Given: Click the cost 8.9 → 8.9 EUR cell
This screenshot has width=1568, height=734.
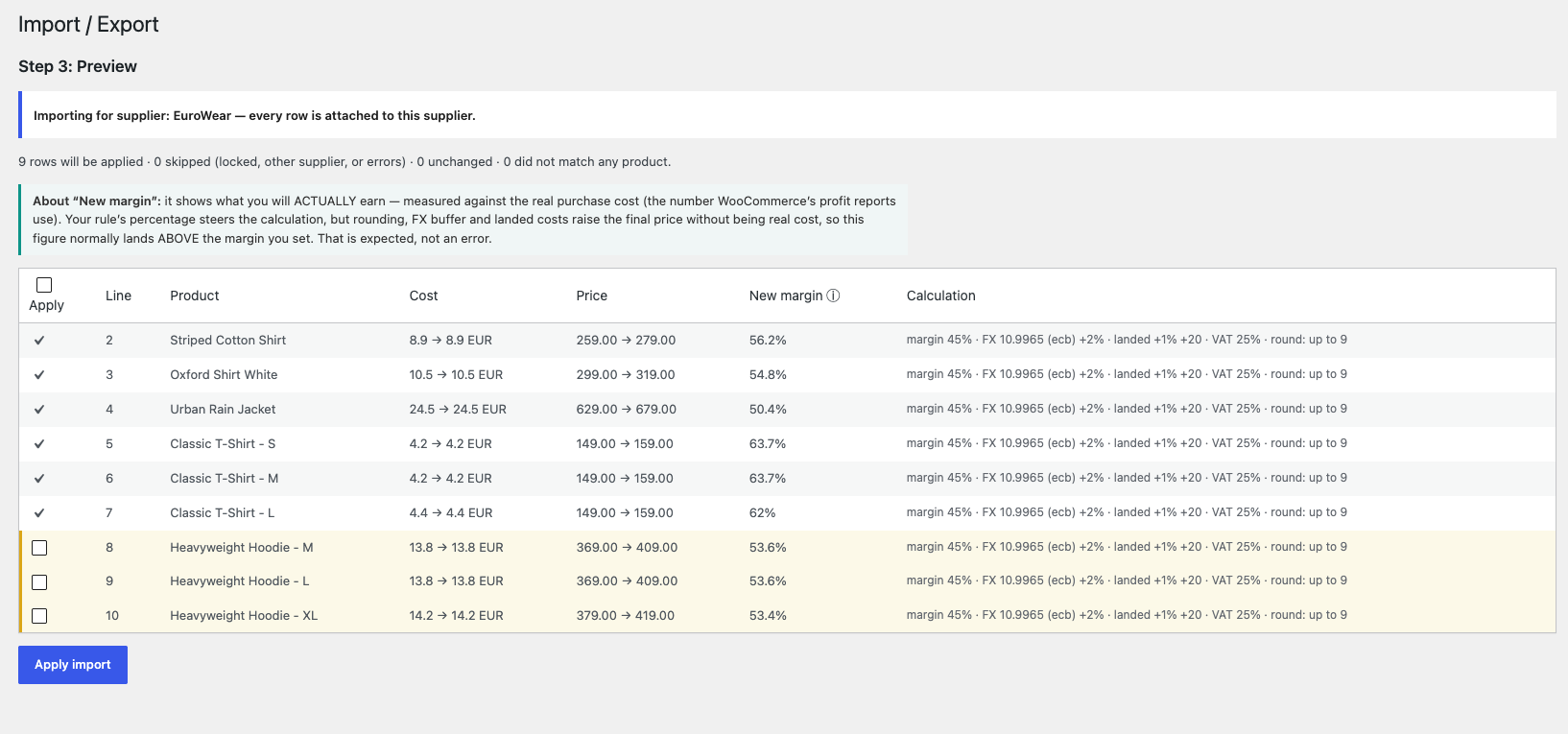Looking at the screenshot, I should click(451, 340).
